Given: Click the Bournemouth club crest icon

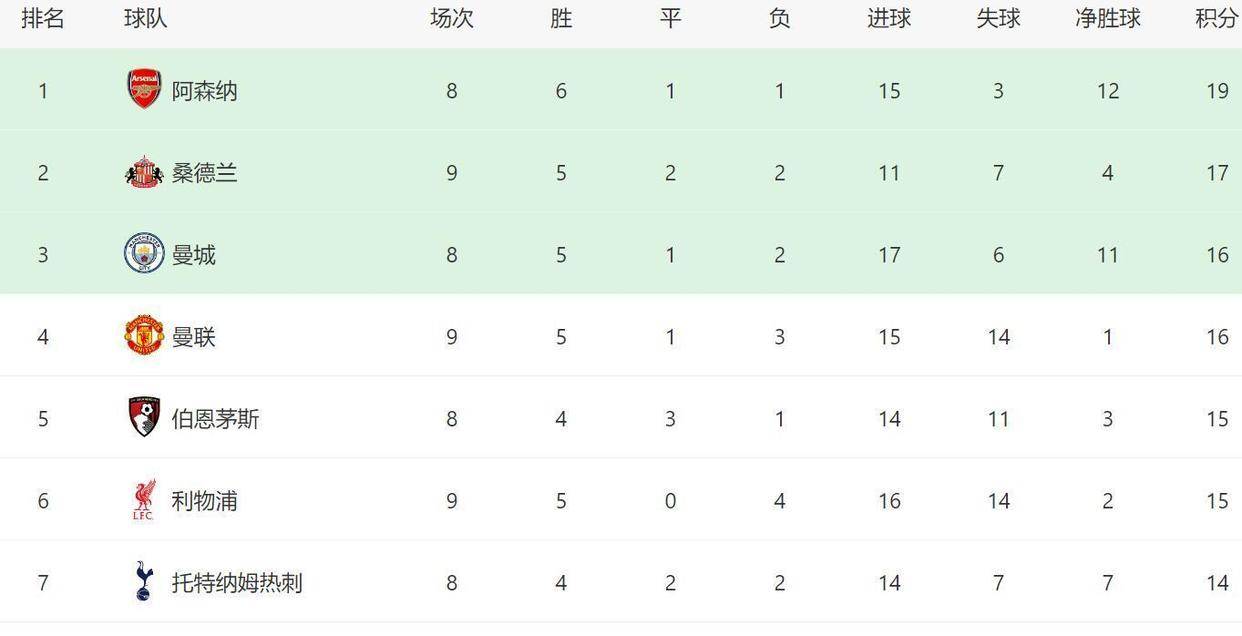Looking at the screenshot, I should tap(144, 418).
